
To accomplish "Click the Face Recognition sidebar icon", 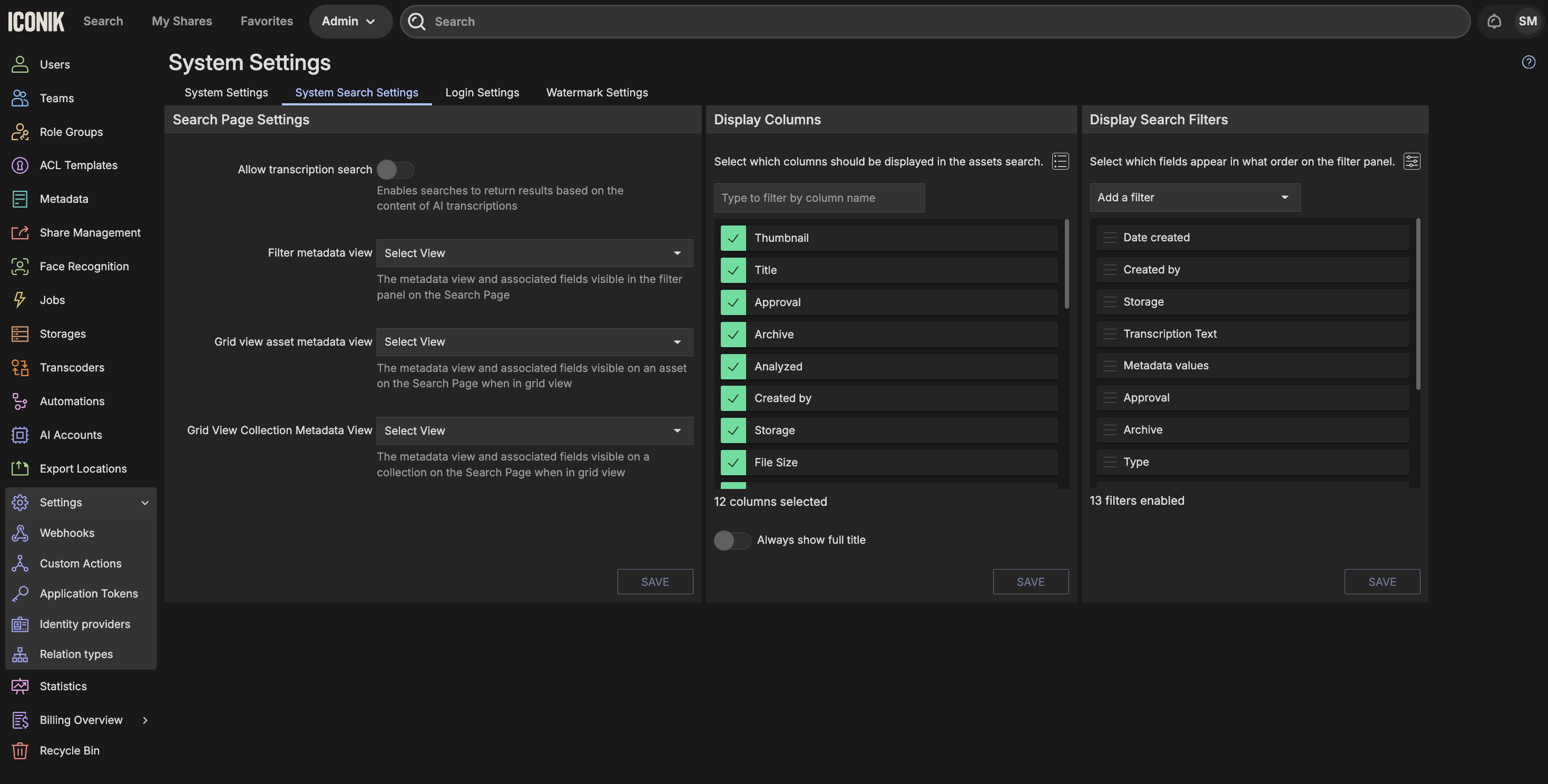I will pos(20,266).
